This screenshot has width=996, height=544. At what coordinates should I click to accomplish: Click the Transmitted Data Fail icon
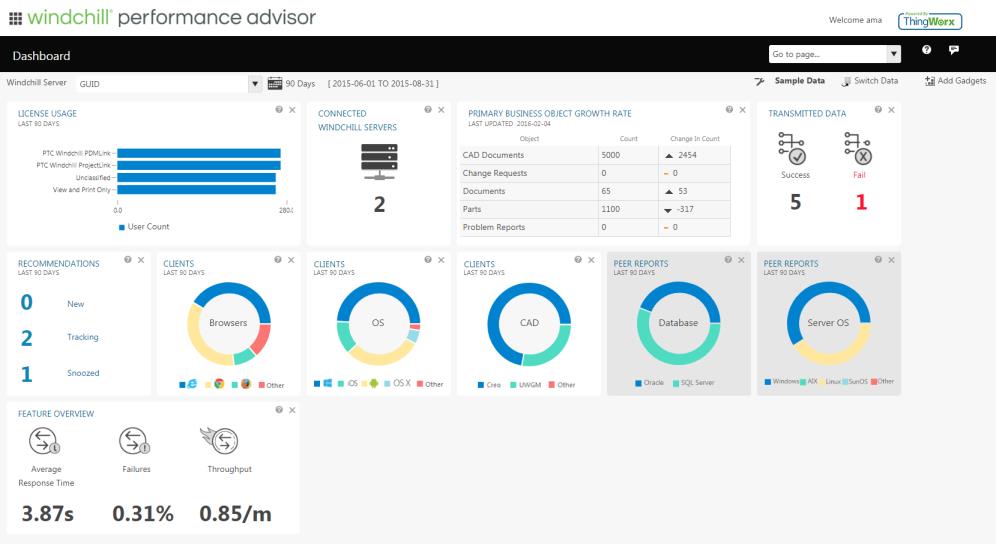859,149
